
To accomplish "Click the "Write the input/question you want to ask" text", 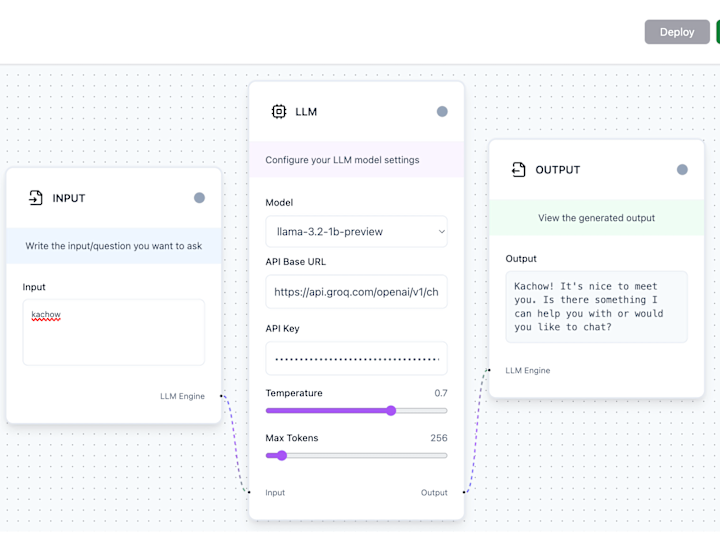I will (114, 246).
